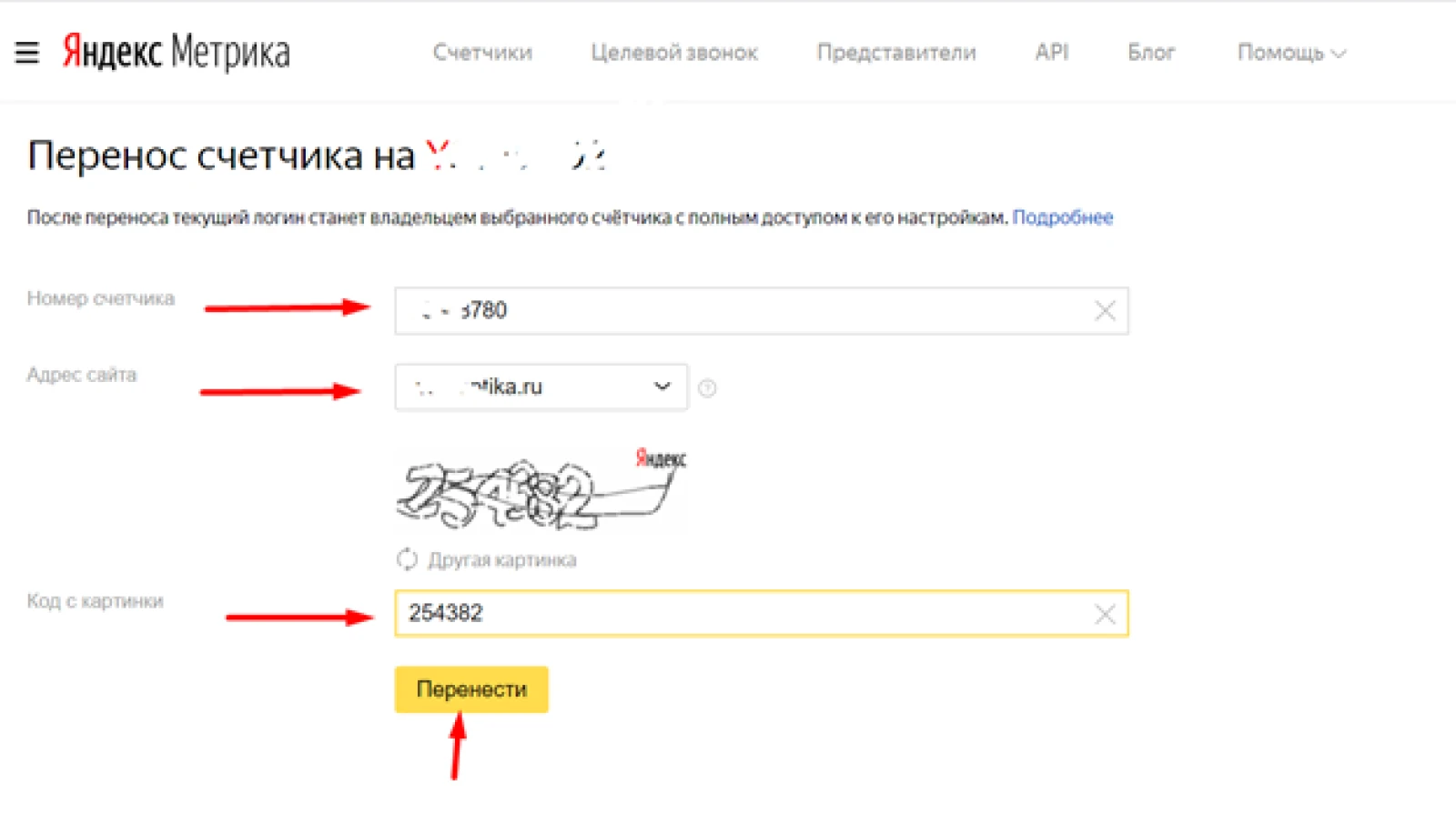1456x834 pixels.
Task: Open the Целевой звонок menu item
Action: pyautogui.click(x=674, y=53)
